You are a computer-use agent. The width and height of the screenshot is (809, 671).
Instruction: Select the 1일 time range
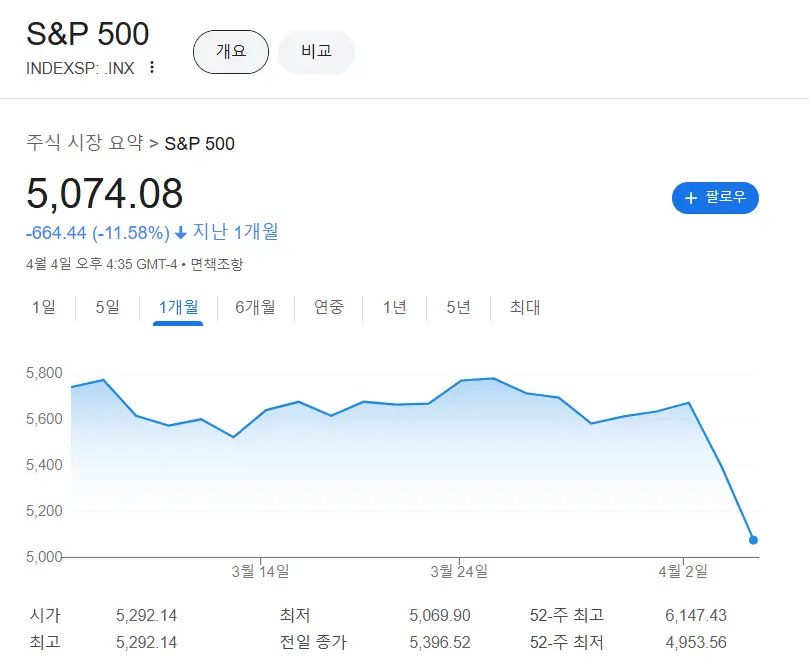[44, 307]
